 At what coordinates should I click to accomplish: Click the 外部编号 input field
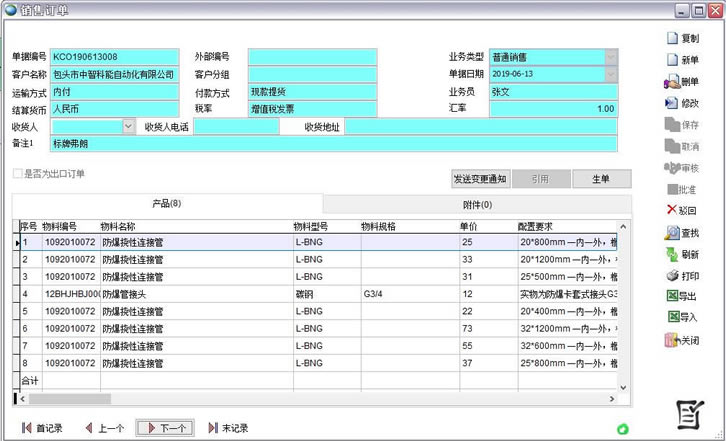click(313, 57)
